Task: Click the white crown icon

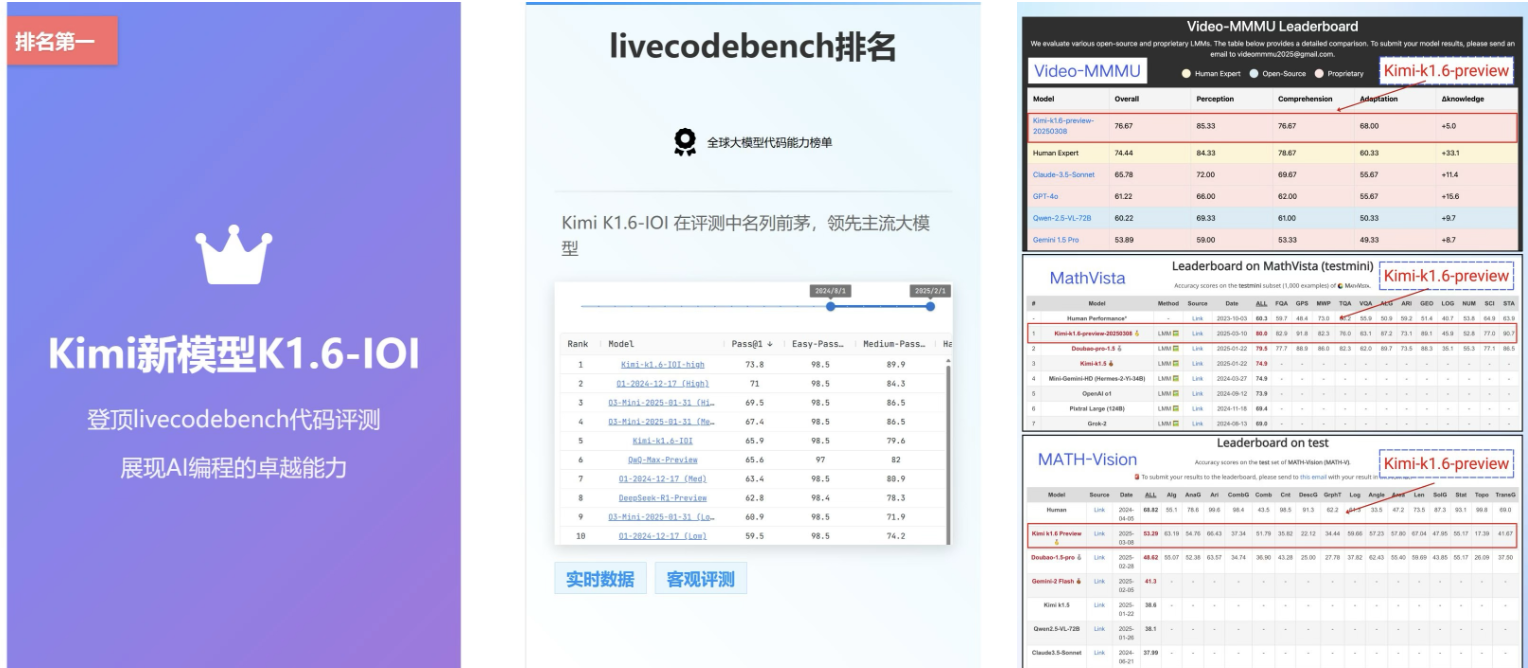Action: (234, 255)
